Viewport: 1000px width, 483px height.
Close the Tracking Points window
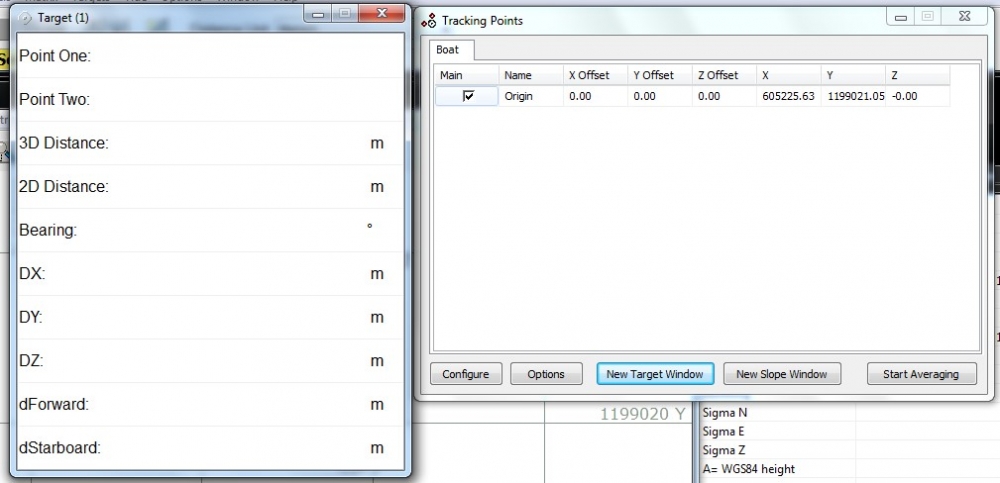965,17
